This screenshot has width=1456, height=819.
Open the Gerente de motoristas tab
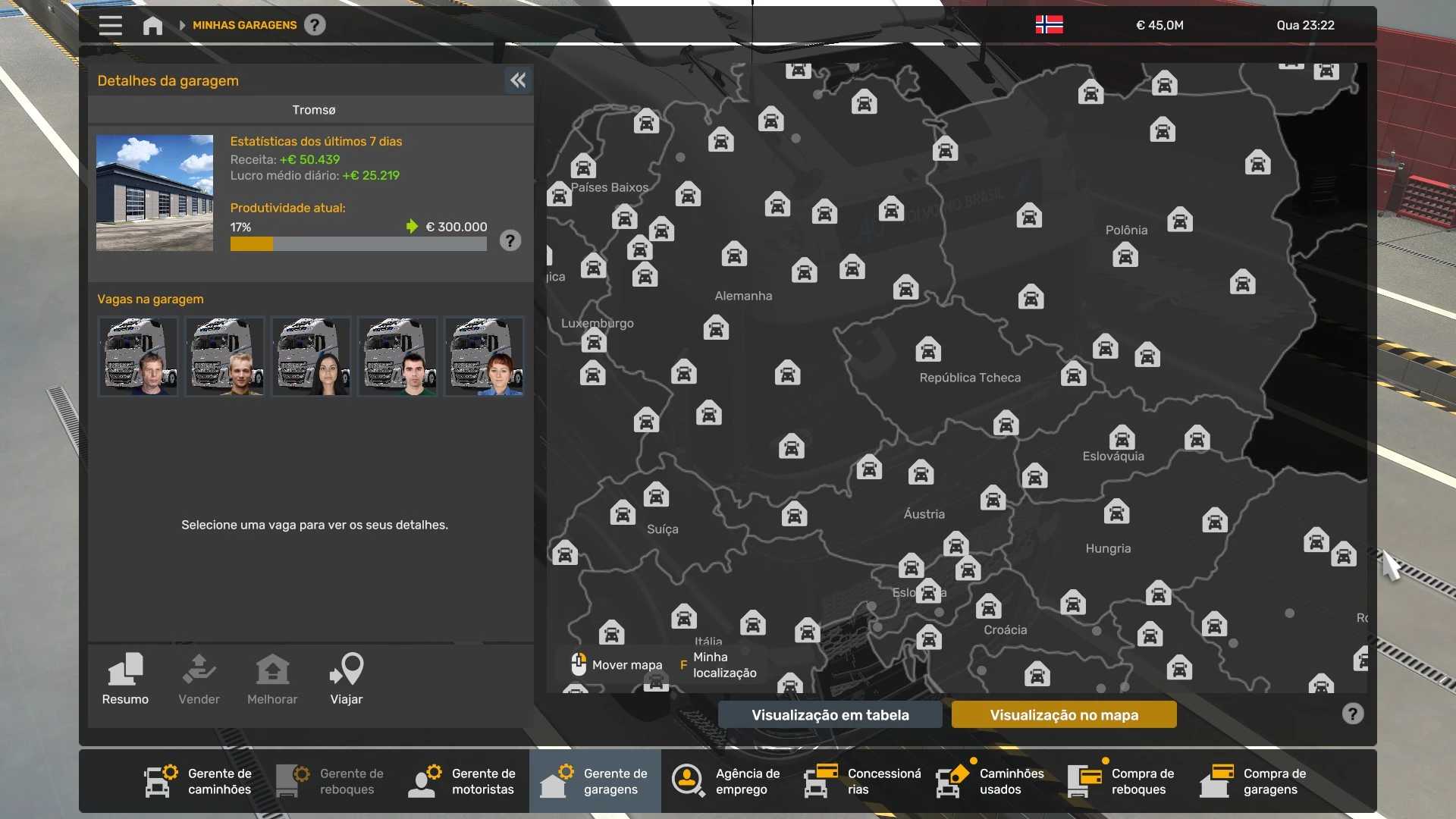point(463,781)
